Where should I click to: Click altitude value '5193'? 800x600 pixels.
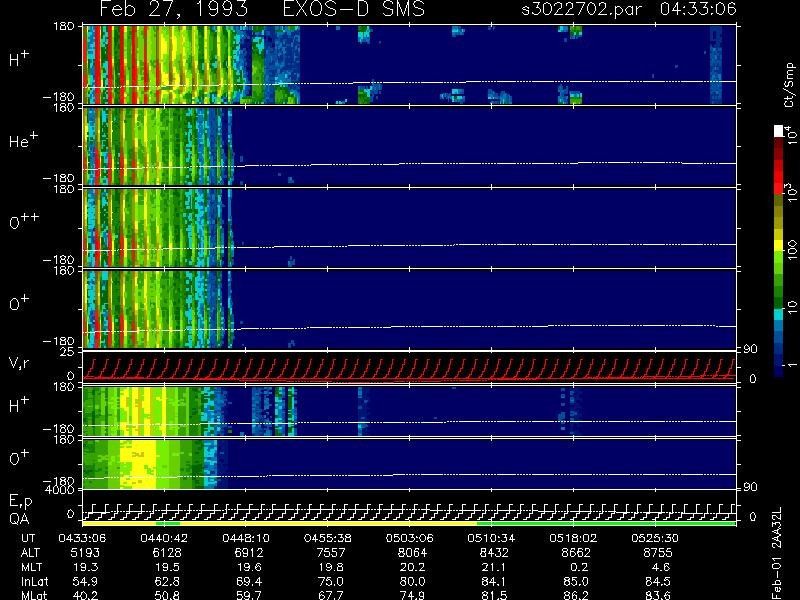(x=86, y=553)
